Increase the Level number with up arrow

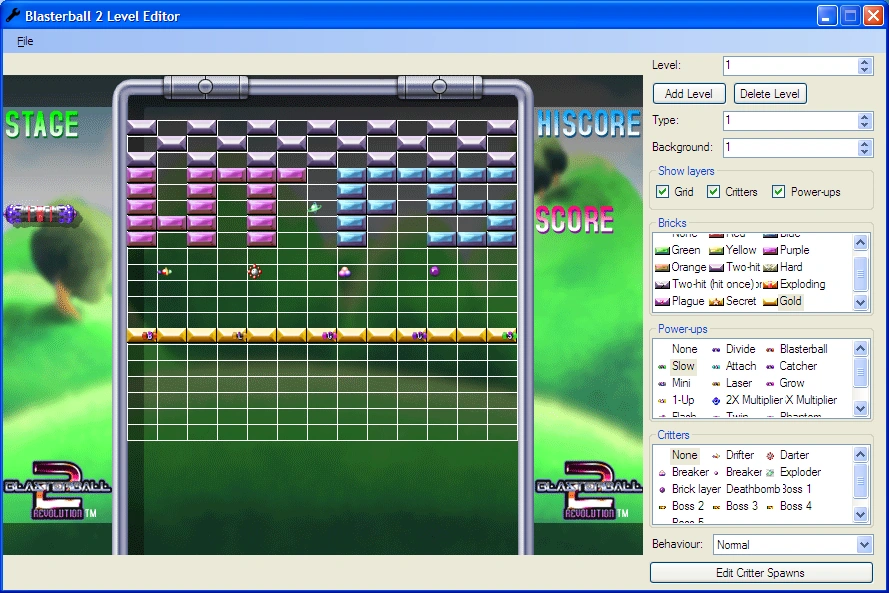(x=864, y=62)
